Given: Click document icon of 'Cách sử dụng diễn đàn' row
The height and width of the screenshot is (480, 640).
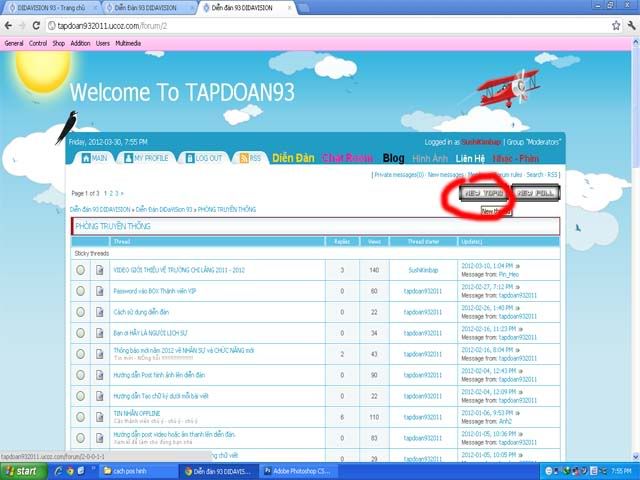Looking at the screenshot, I should pos(100,312).
